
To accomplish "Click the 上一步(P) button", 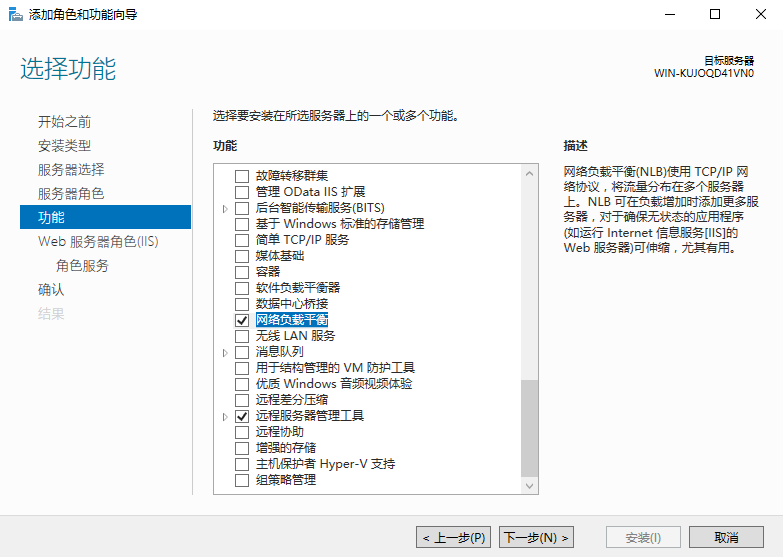I will 453,537.
